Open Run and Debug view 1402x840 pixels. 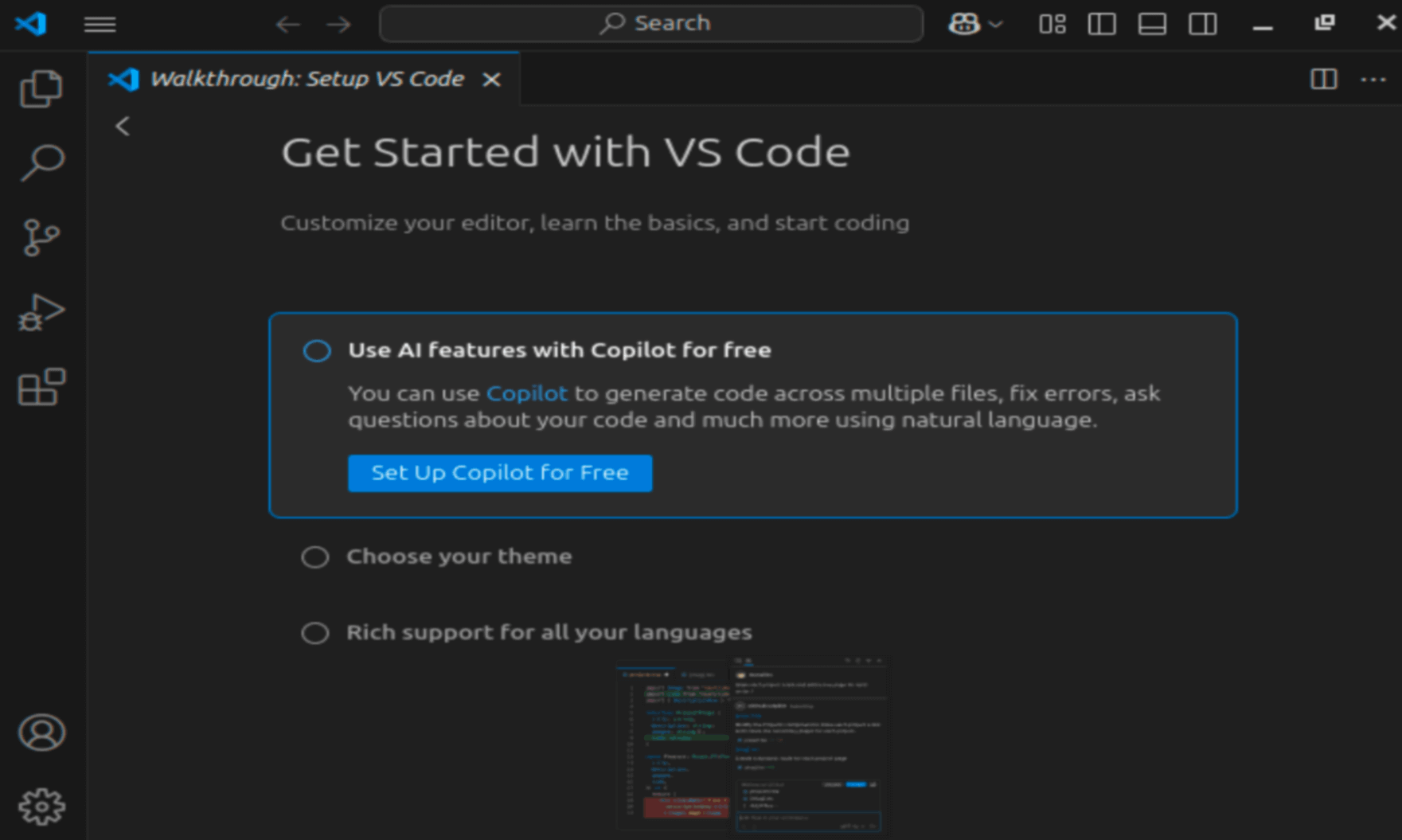tap(41, 312)
